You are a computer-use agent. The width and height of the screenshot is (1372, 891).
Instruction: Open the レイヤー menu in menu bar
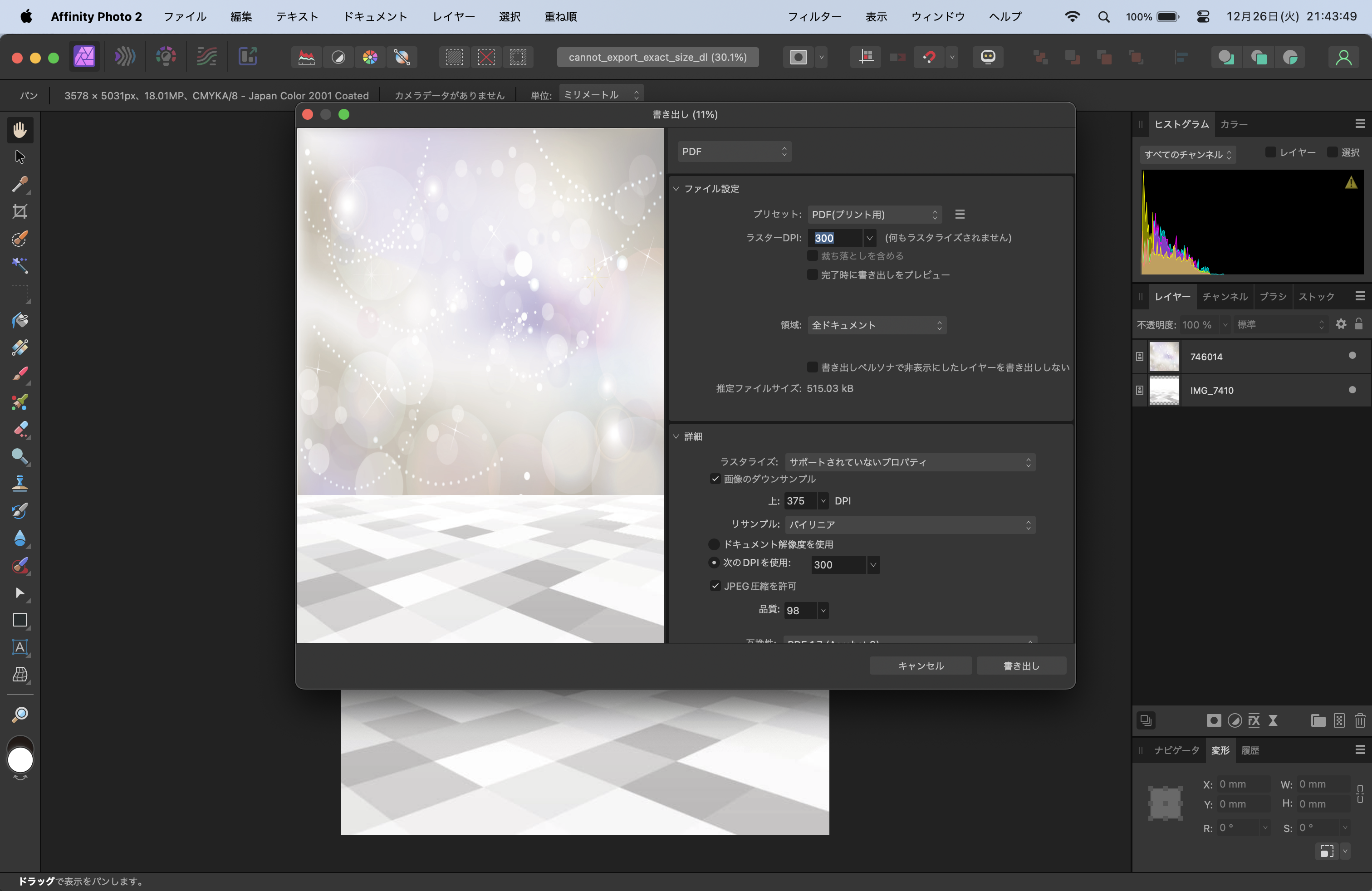[454, 17]
